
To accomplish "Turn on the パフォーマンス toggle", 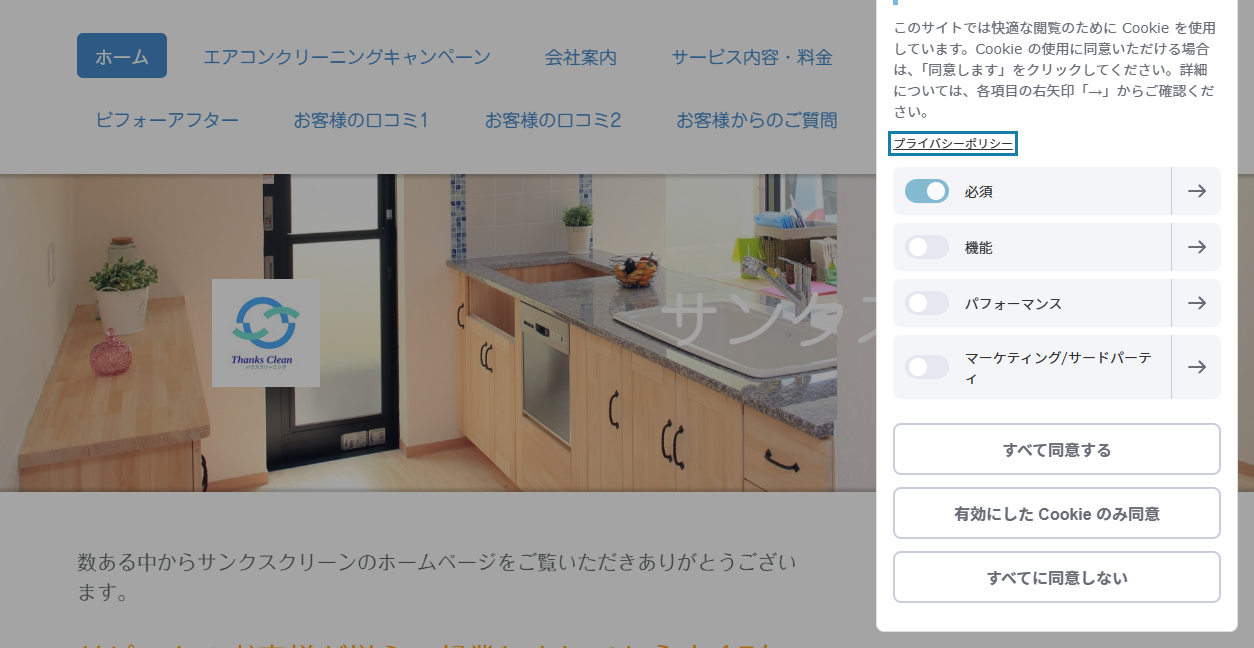I will (926, 303).
